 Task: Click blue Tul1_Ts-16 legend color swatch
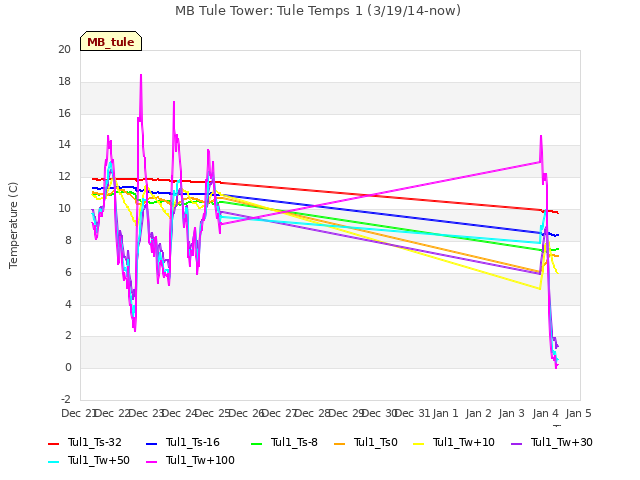[151, 443]
